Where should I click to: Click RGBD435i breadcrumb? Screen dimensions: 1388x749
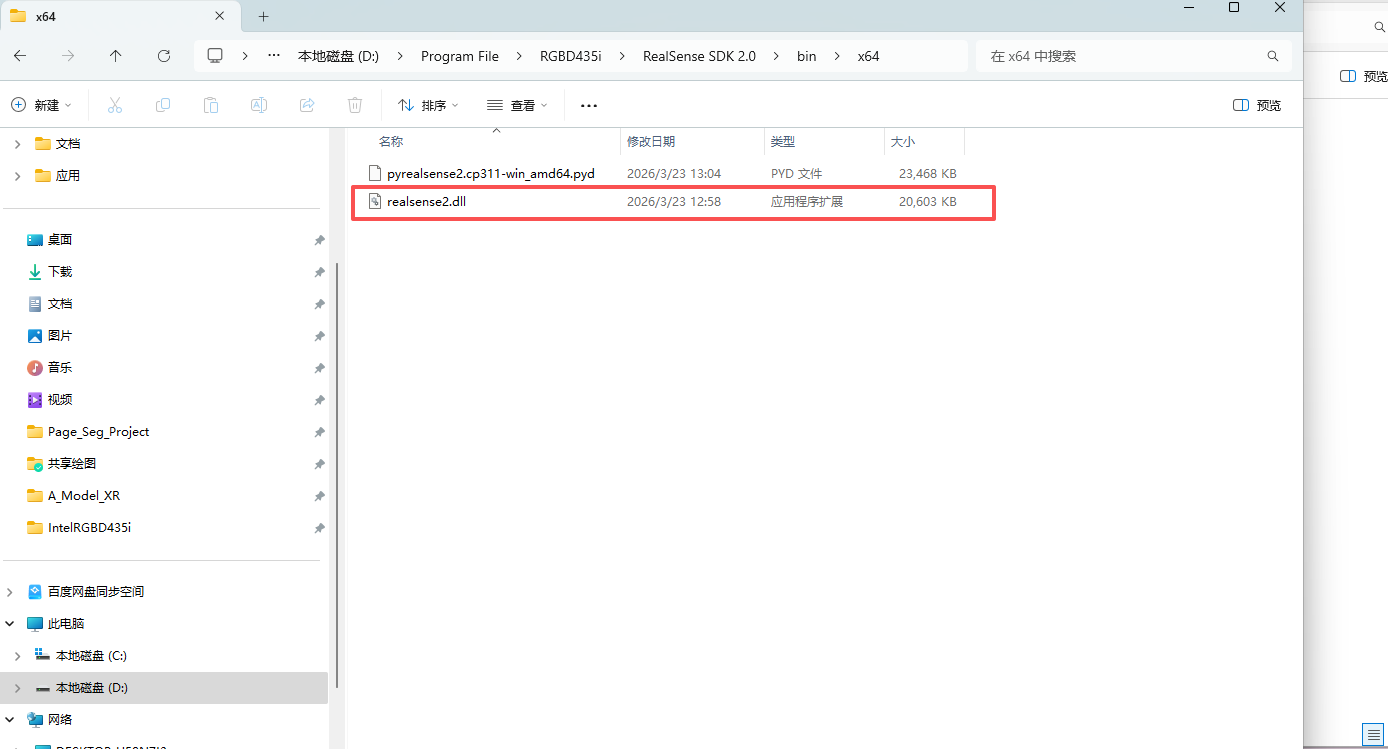[572, 56]
